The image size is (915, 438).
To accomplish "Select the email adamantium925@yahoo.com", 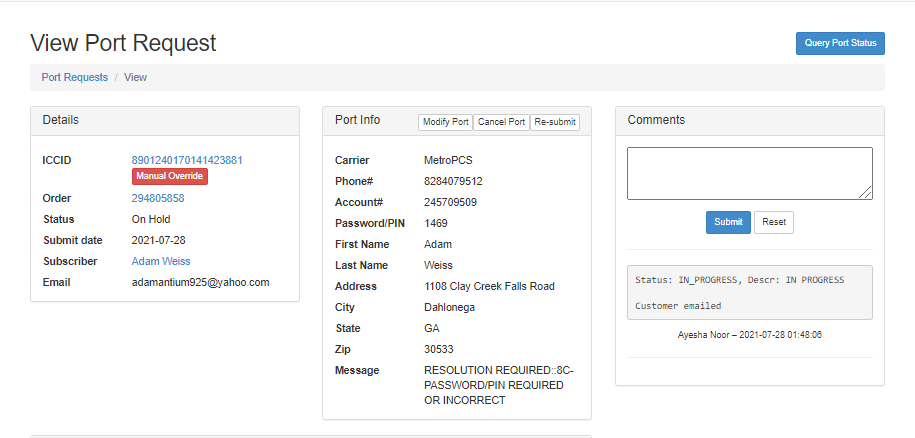I will pyautogui.click(x=200, y=282).
